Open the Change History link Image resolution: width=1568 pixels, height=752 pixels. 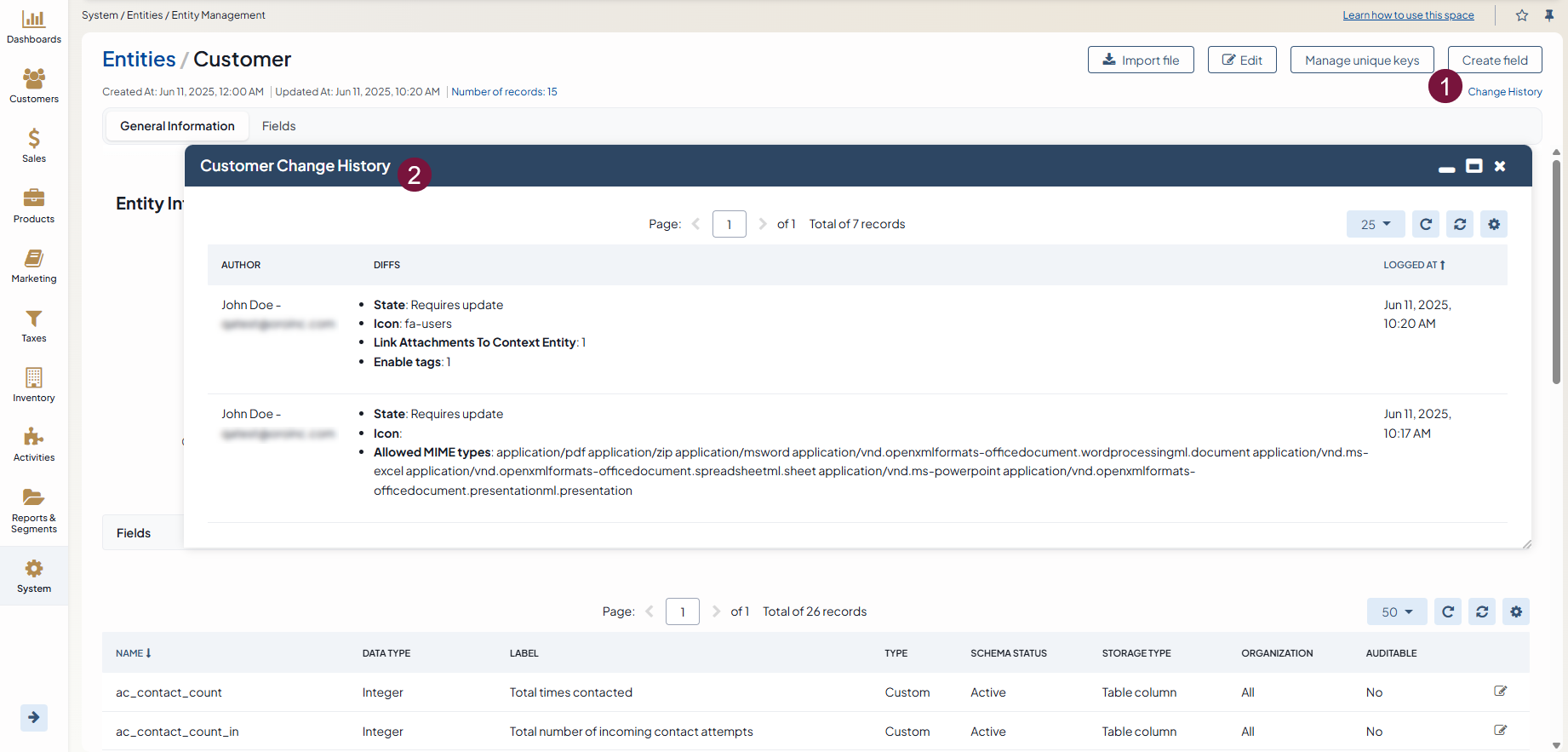click(1504, 92)
